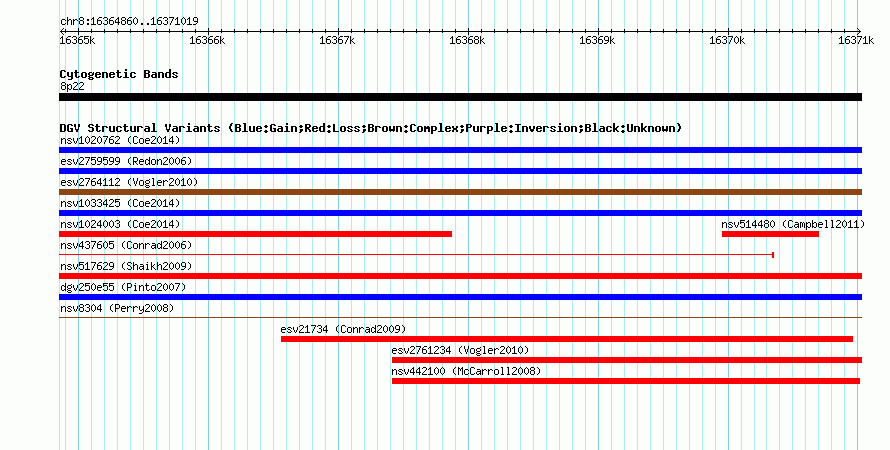This screenshot has height=450, width=890.
Task: Select the red esv2761234 loss bar
Action: point(627,360)
